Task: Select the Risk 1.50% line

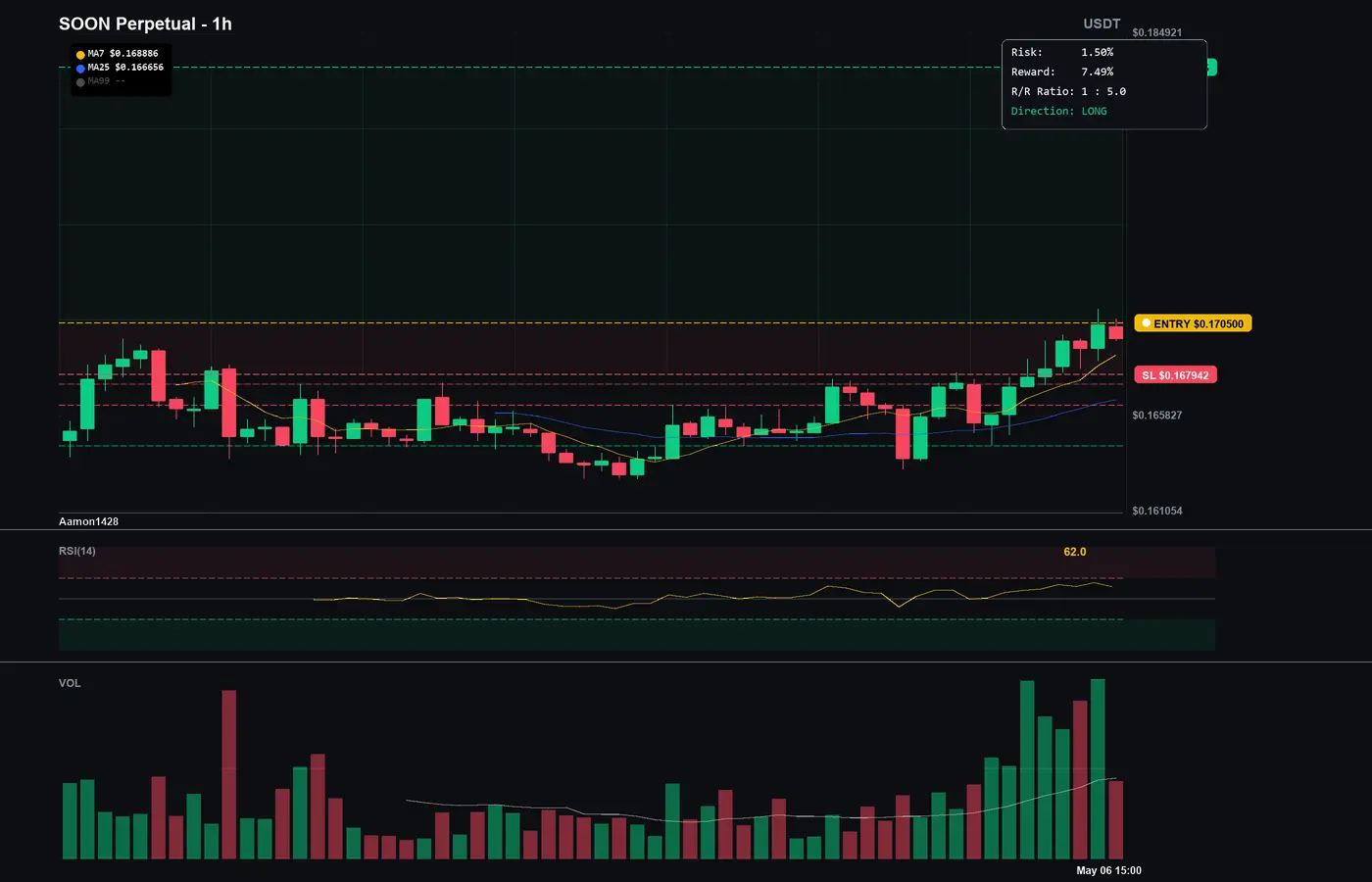Action: pyautogui.click(x=1062, y=52)
